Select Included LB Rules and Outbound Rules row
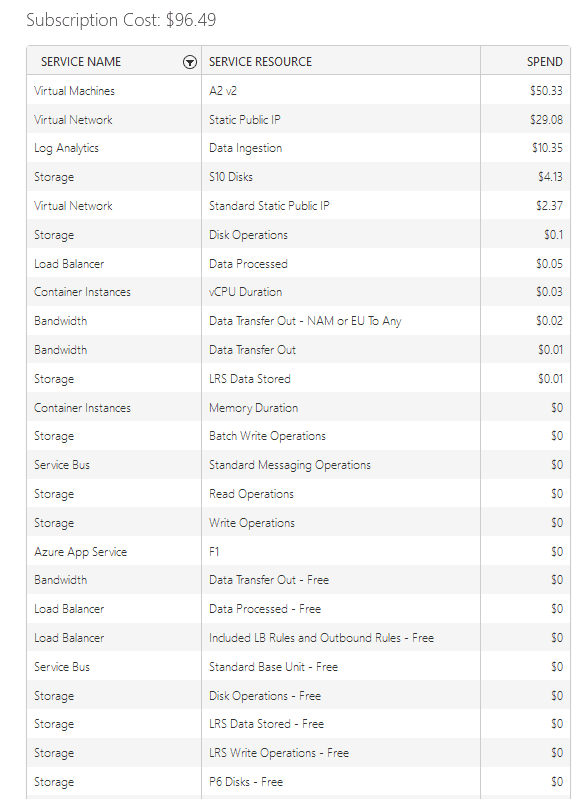This screenshot has width=580, height=810. pos(299,638)
